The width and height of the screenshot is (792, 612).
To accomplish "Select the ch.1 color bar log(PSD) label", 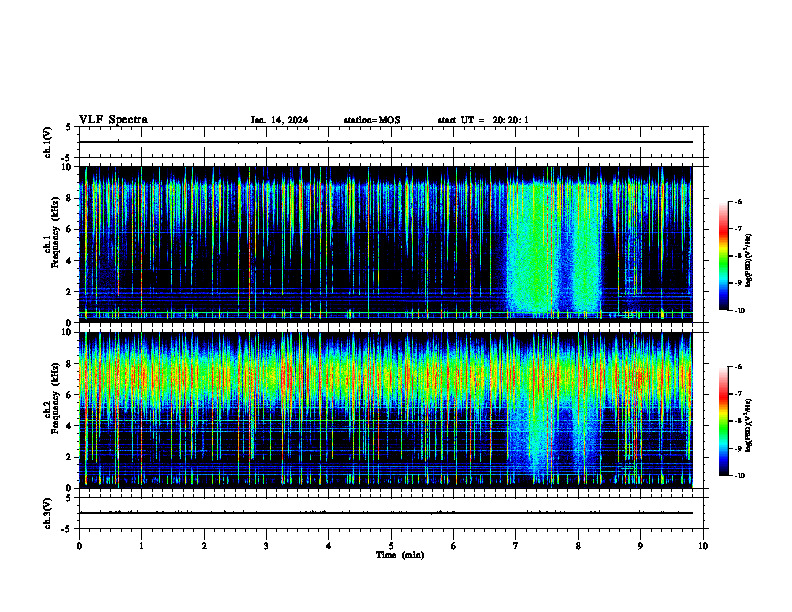I will (x=749, y=260).
